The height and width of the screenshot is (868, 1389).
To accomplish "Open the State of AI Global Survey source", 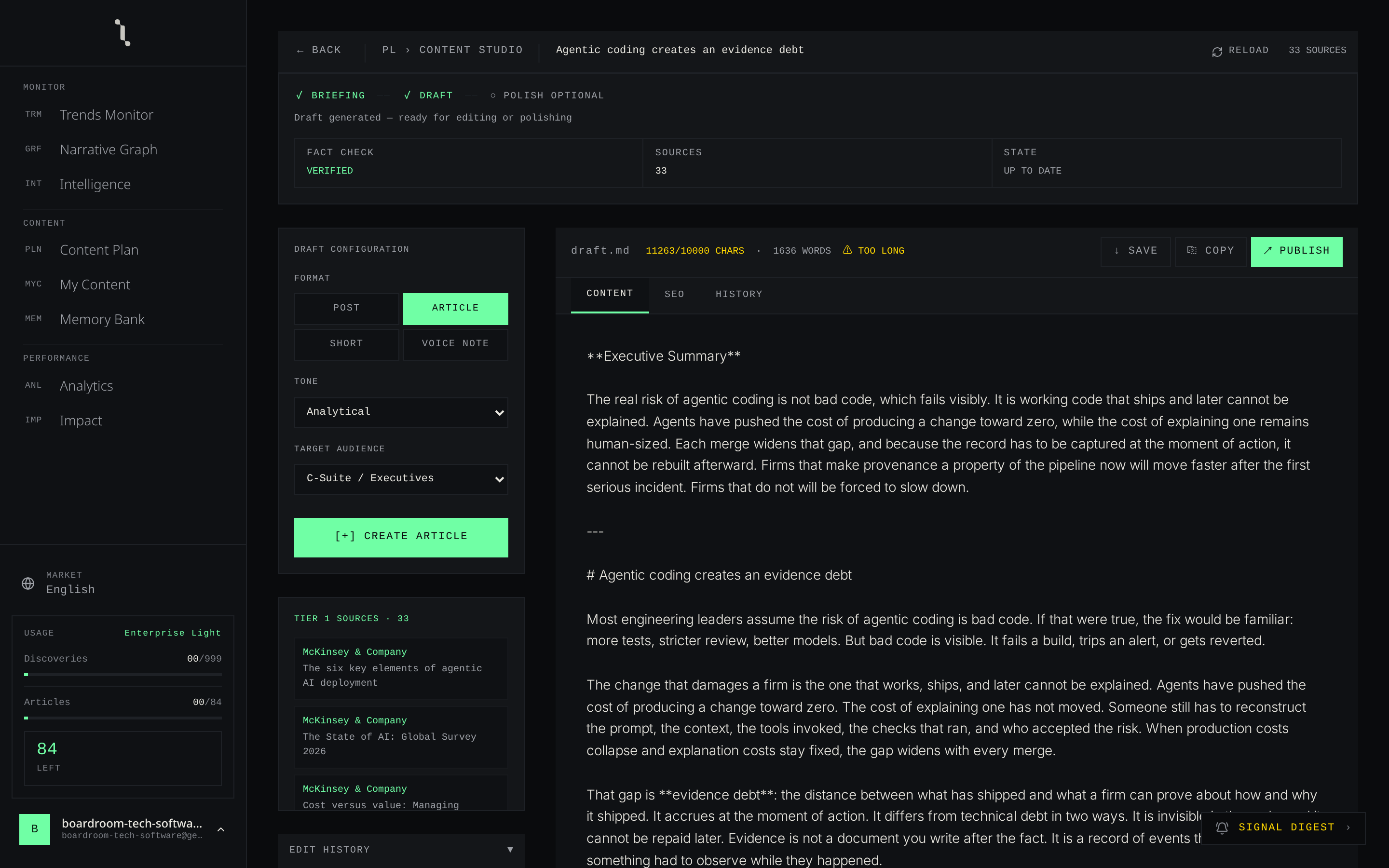I will tap(401, 736).
